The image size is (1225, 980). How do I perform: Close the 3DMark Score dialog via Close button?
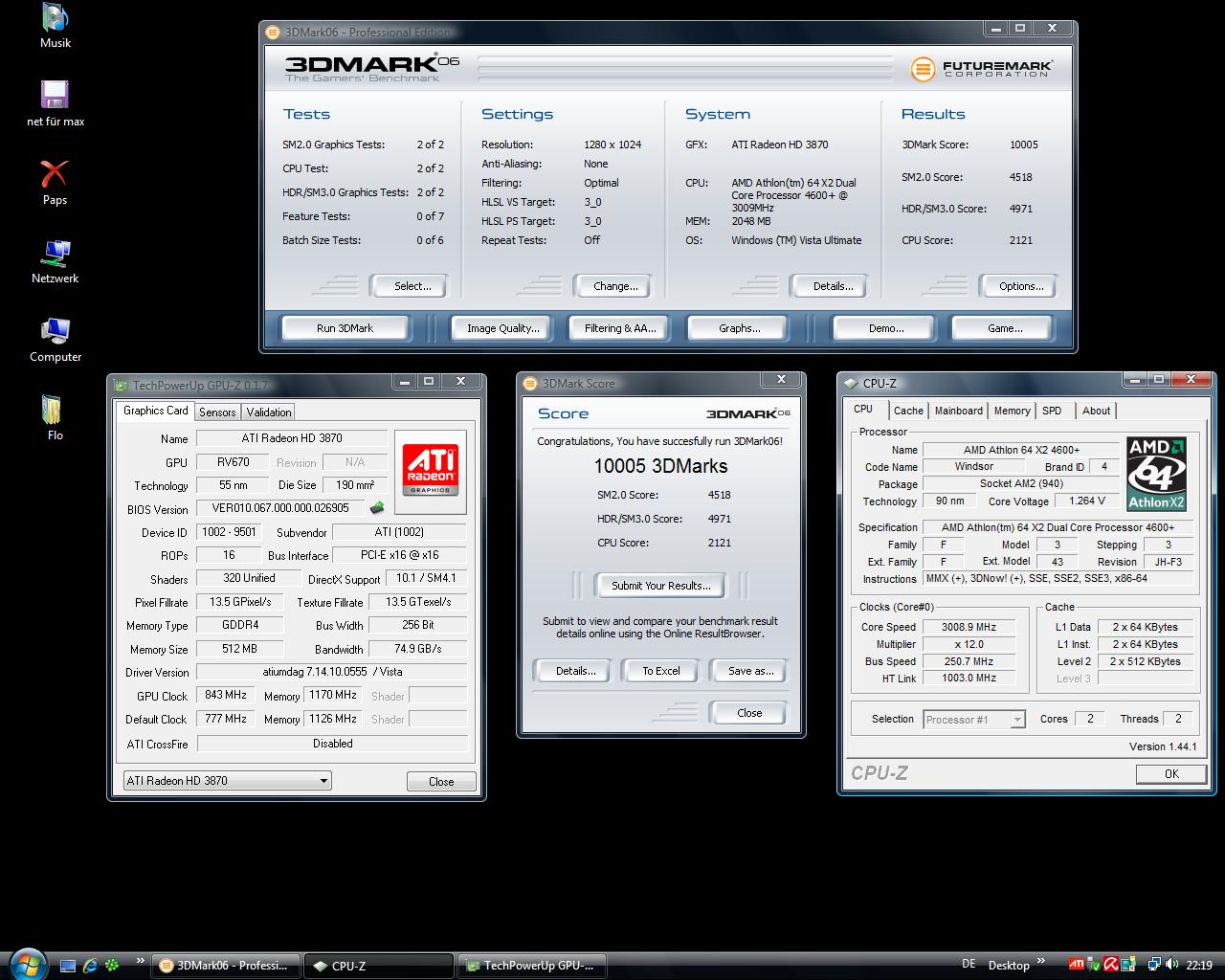click(x=749, y=713)
